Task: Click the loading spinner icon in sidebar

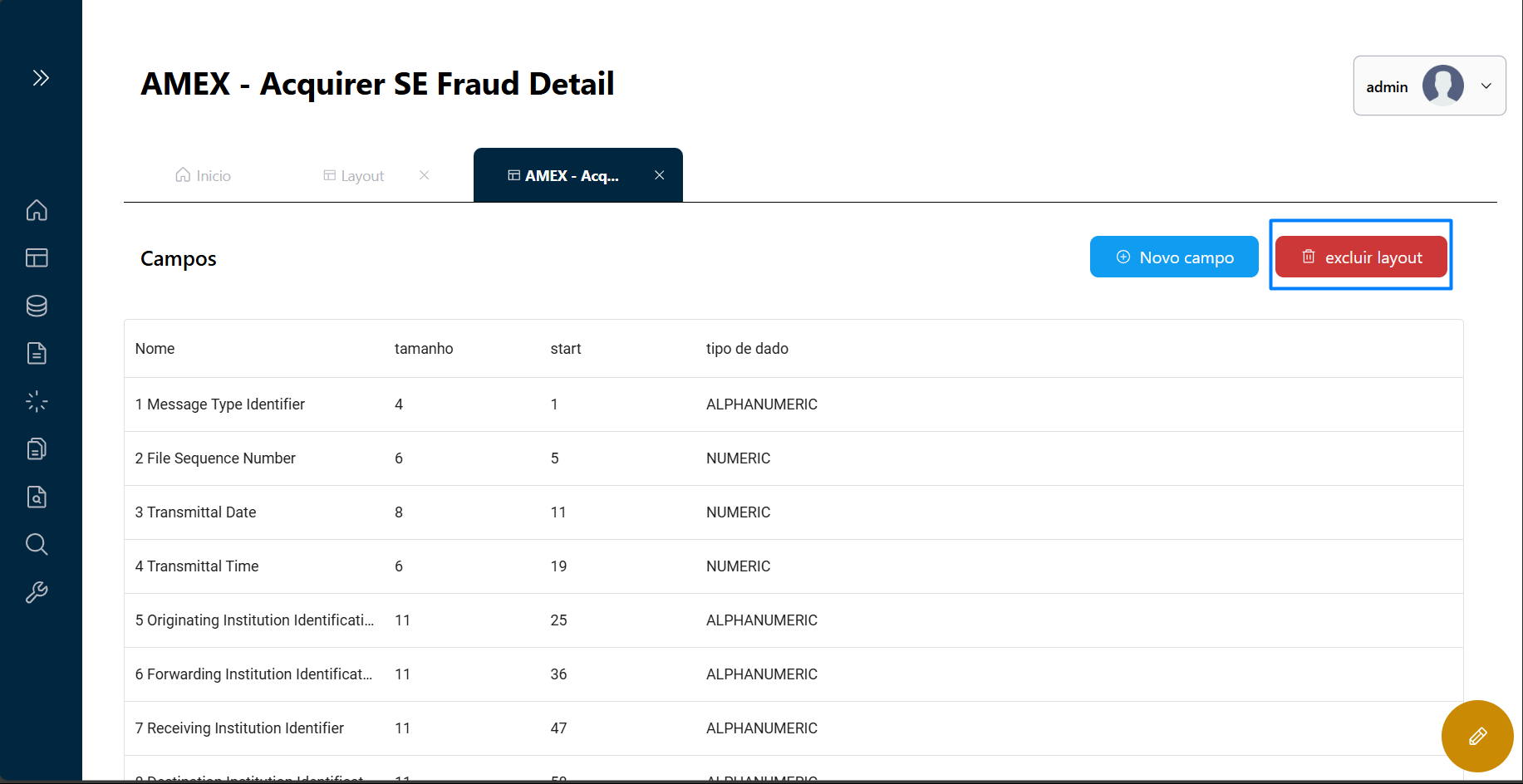Action: [x=37, y=402]
